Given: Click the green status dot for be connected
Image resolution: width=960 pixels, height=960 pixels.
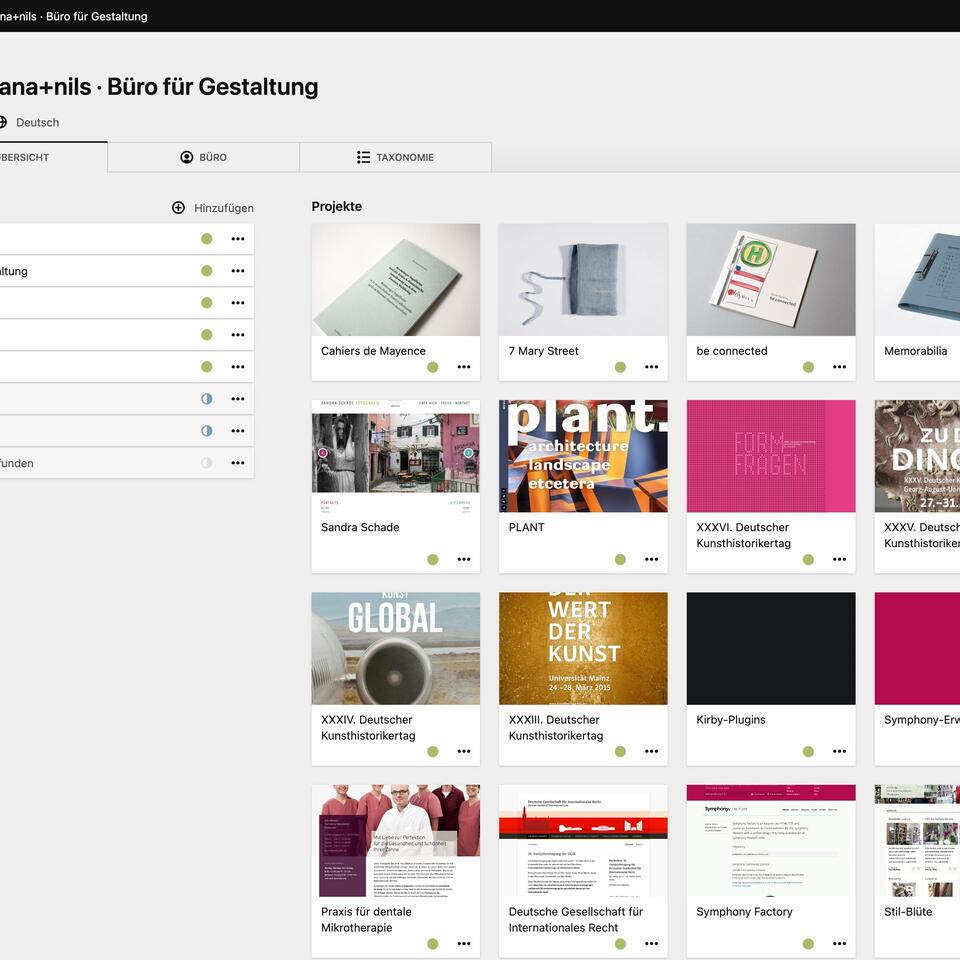Looking at the screenshot, I should click(x=808, y=367).
